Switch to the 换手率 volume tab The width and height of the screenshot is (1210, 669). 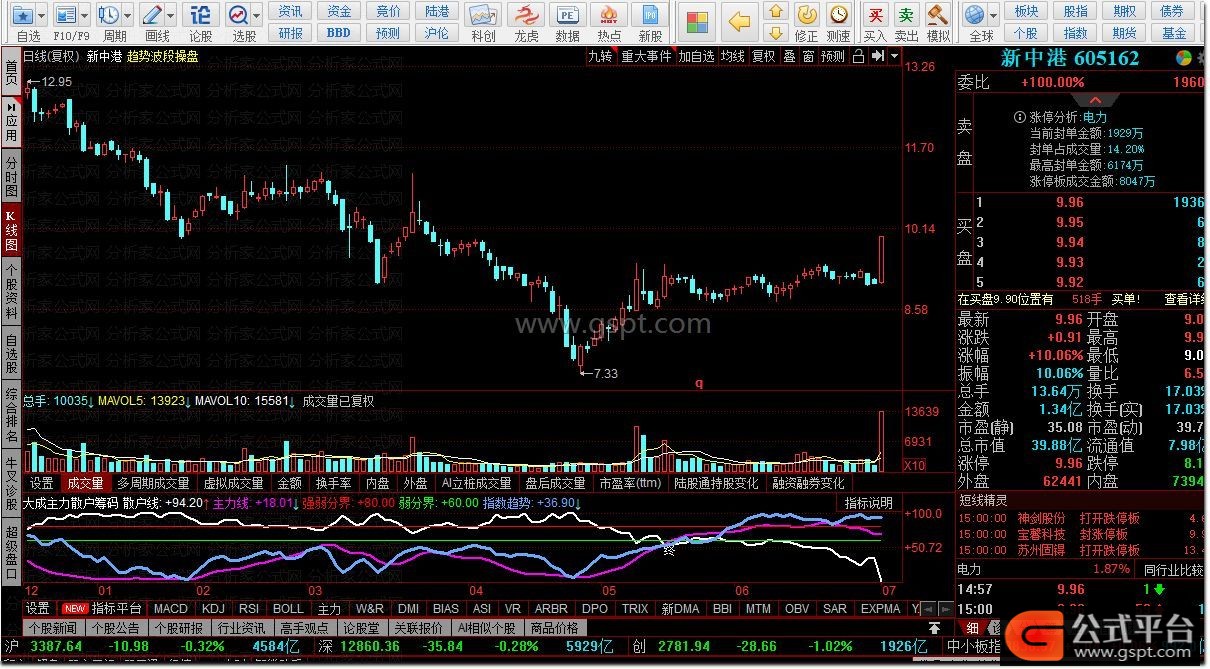(x=335, y=483)
